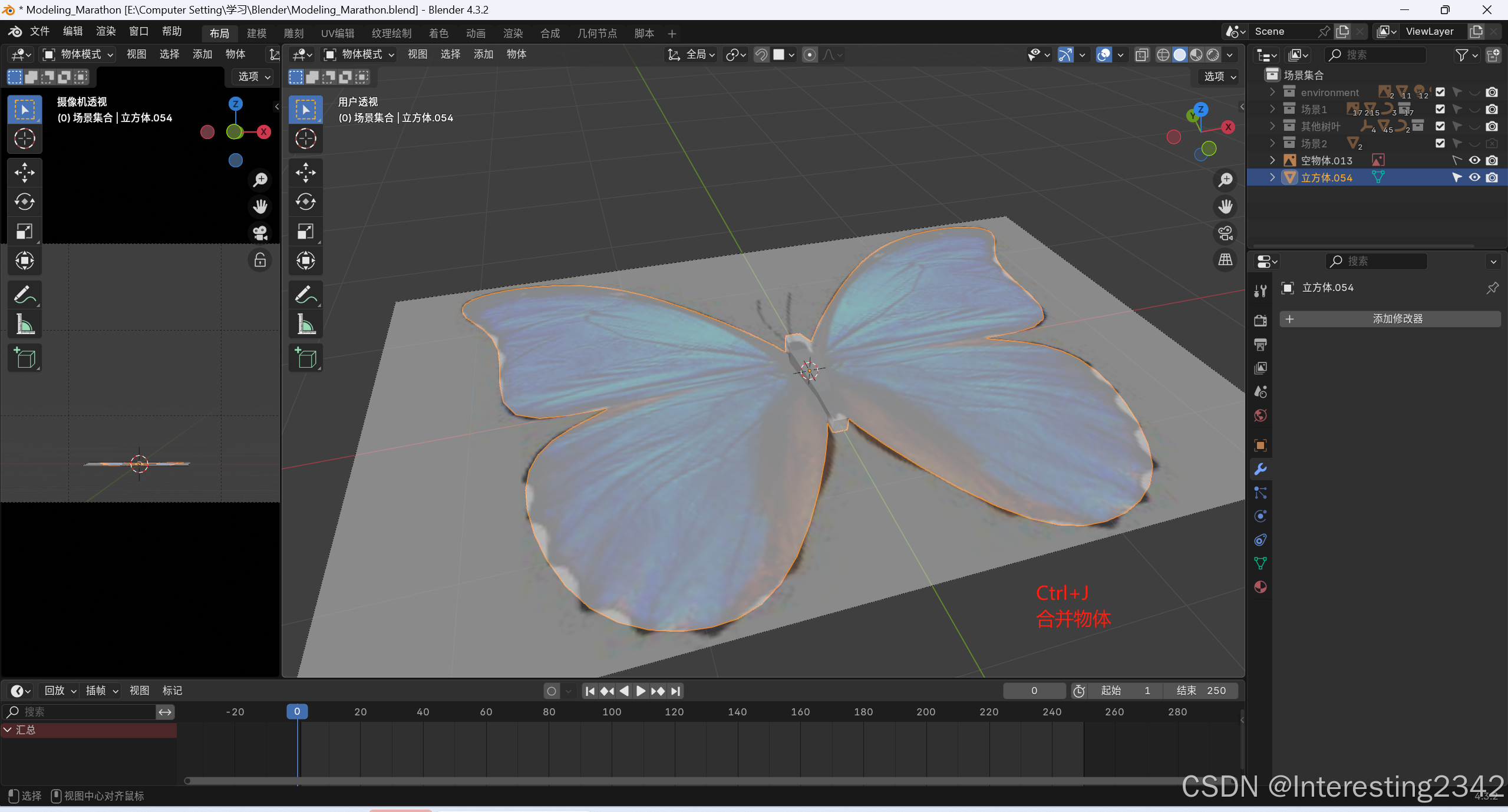Screen dimensions: 1508x812
Task: Click the current frame number field
Action: [x=1034, y=690]
